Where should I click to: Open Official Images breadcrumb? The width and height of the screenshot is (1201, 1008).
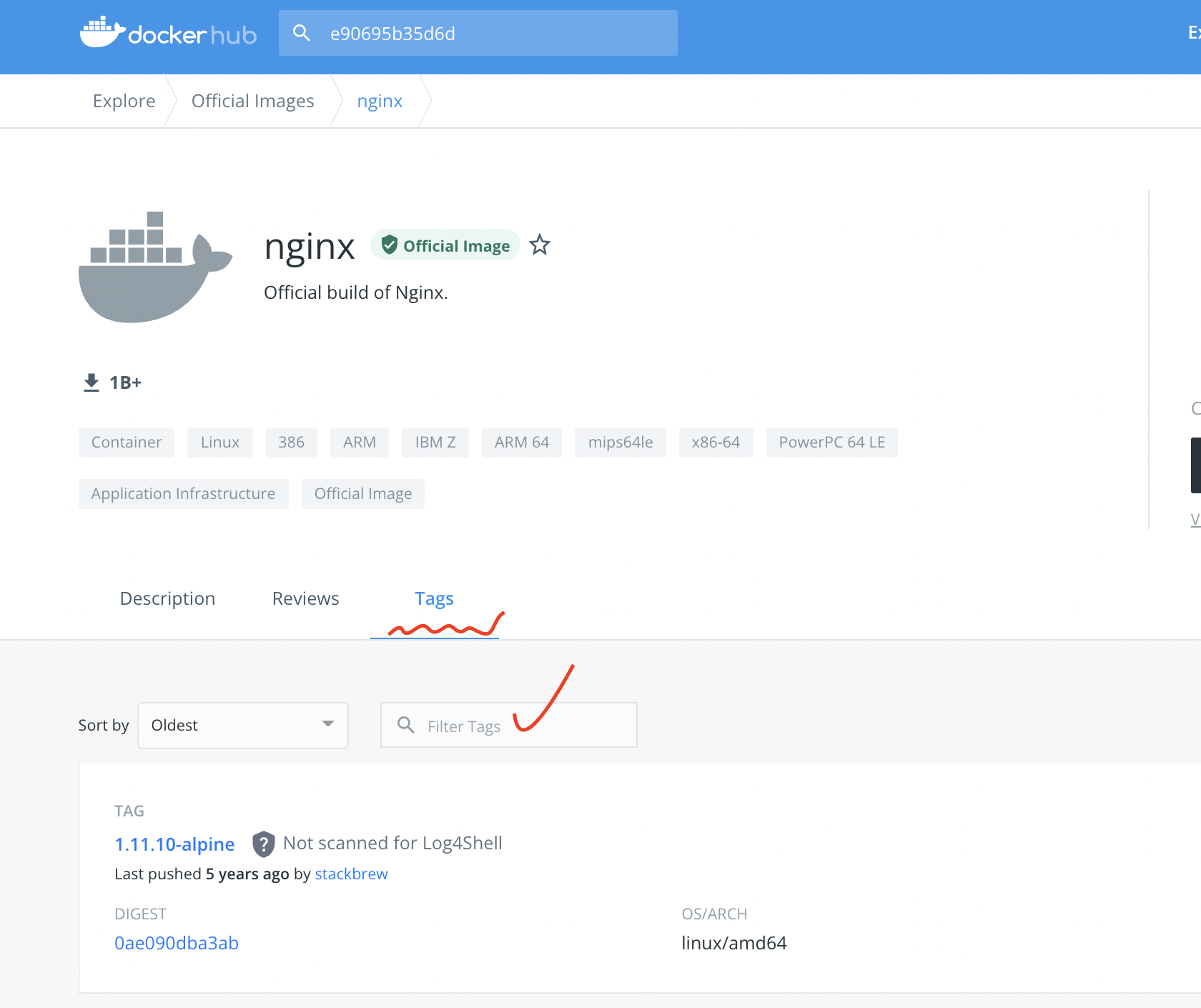point(252,101)
